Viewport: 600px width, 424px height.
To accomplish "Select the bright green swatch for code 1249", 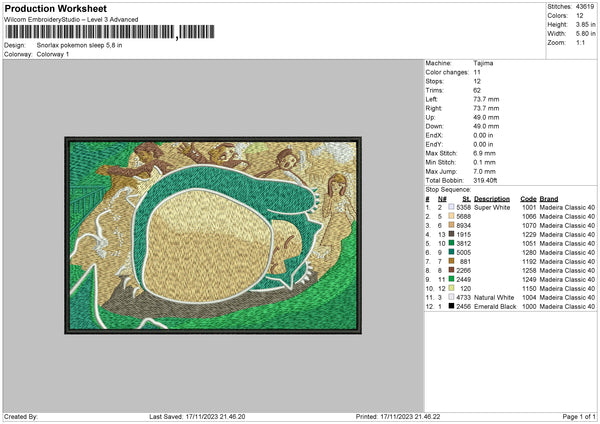I will click(x=451, y=279).
